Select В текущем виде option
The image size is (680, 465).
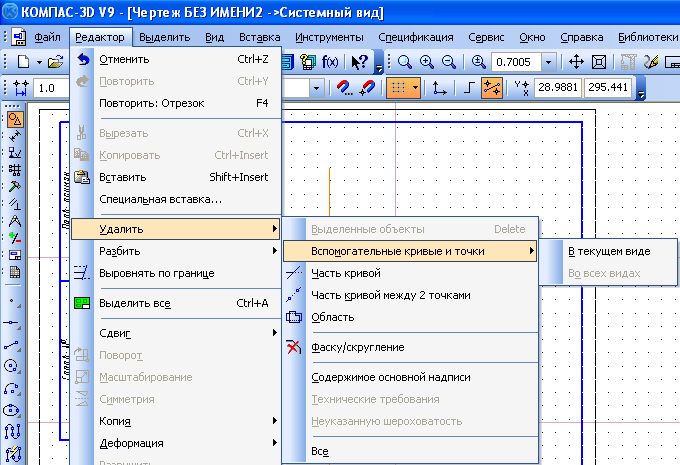point(608,251)
